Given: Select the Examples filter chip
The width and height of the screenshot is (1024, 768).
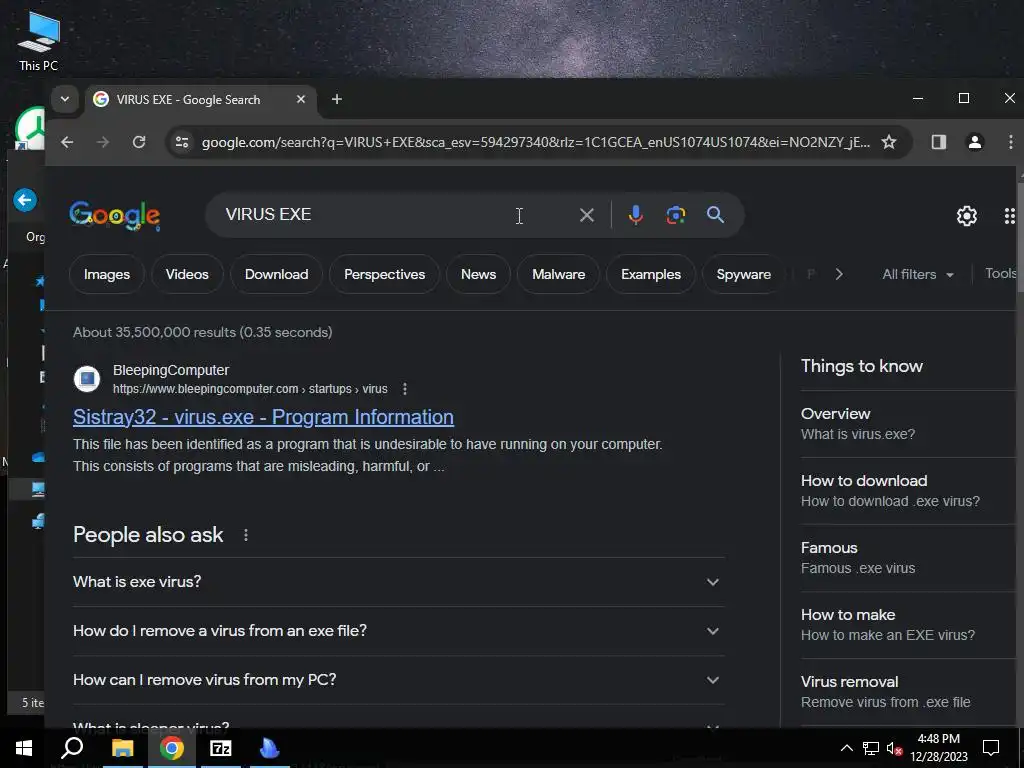Looking at the screenshot, I should tap(651, 274).
